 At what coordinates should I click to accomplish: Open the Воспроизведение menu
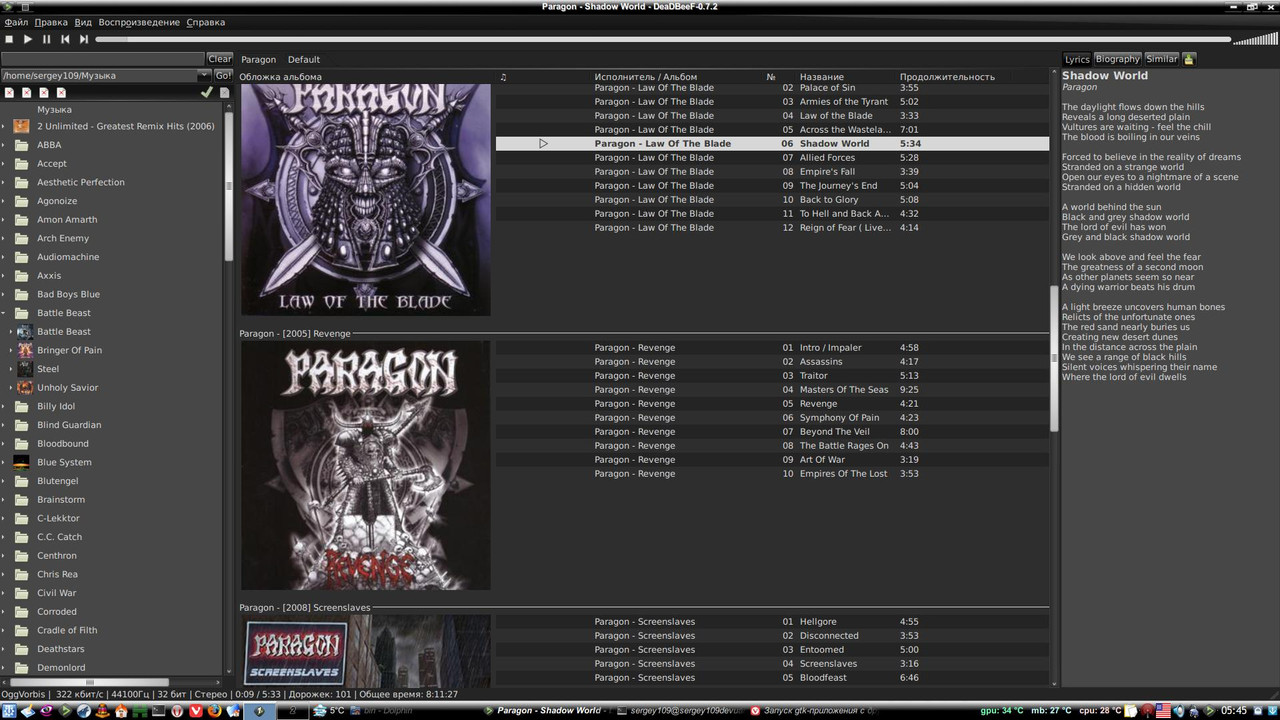(x=139, y=22)
